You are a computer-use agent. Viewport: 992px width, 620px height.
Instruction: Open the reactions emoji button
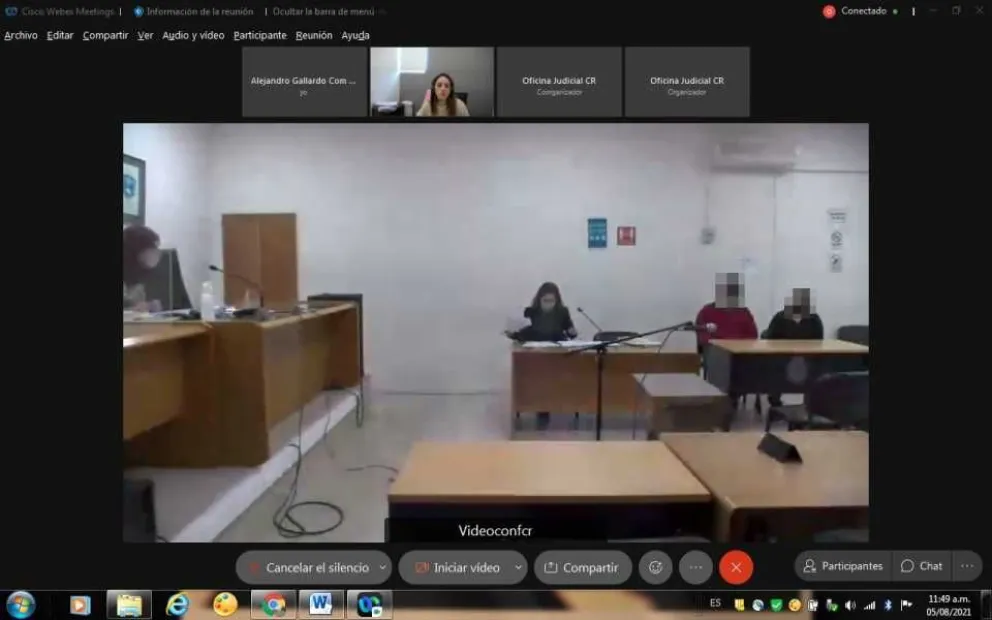pyautogui.click(x=655, y=567)
